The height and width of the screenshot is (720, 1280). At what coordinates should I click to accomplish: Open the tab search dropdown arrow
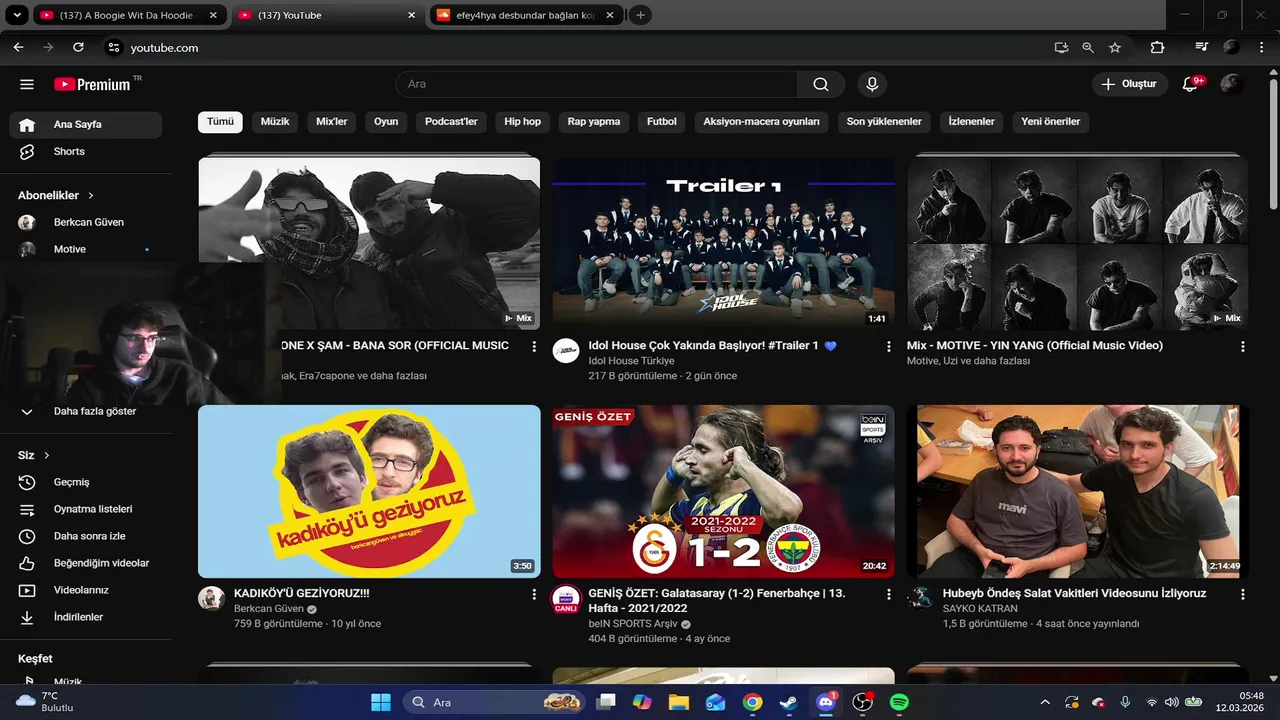[x=16, y=15]
